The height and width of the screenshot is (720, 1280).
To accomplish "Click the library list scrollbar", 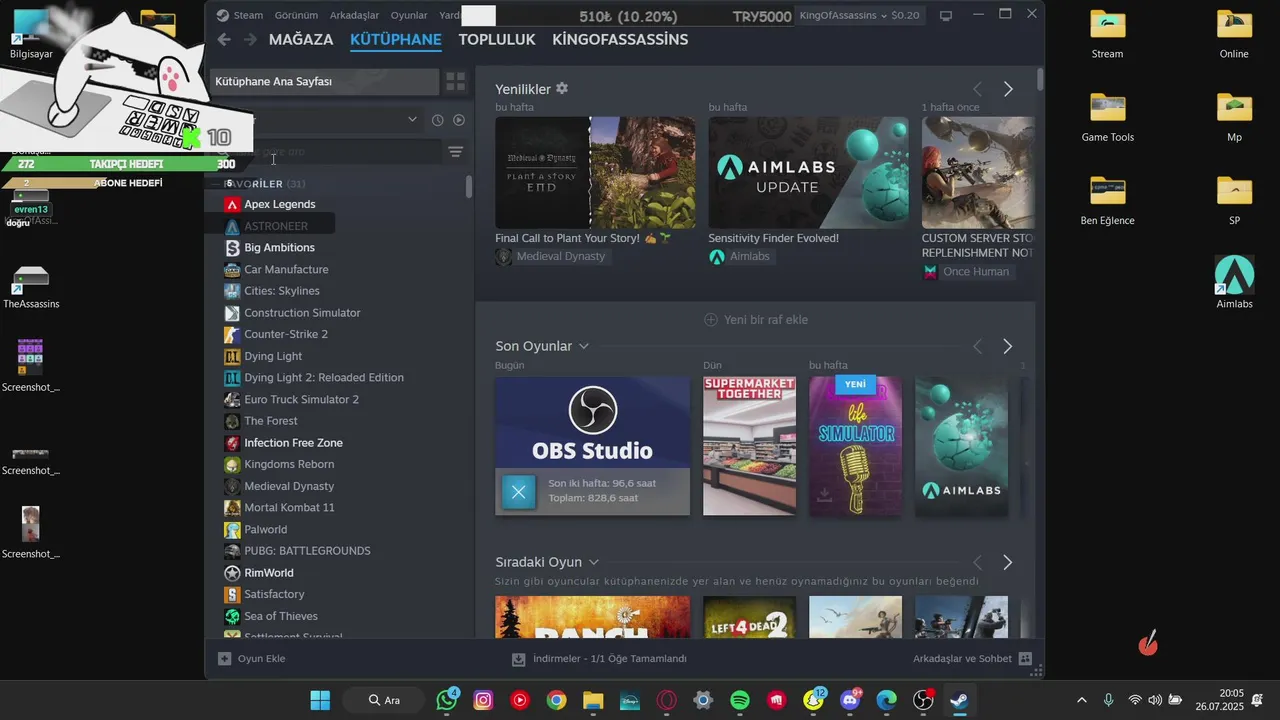I will (469, 187).
